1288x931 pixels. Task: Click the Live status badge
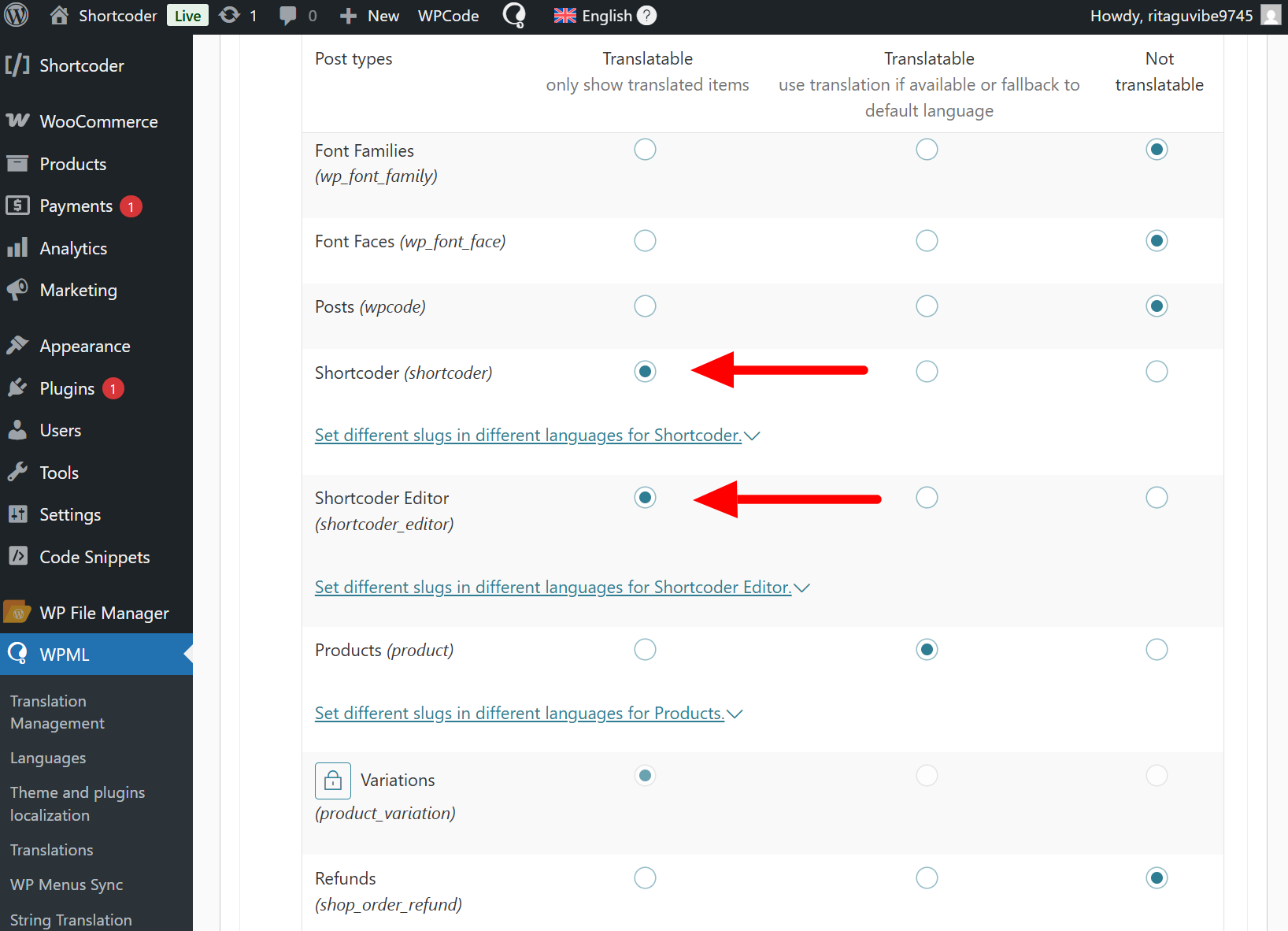pyautogui.click(x=187, y=16)
